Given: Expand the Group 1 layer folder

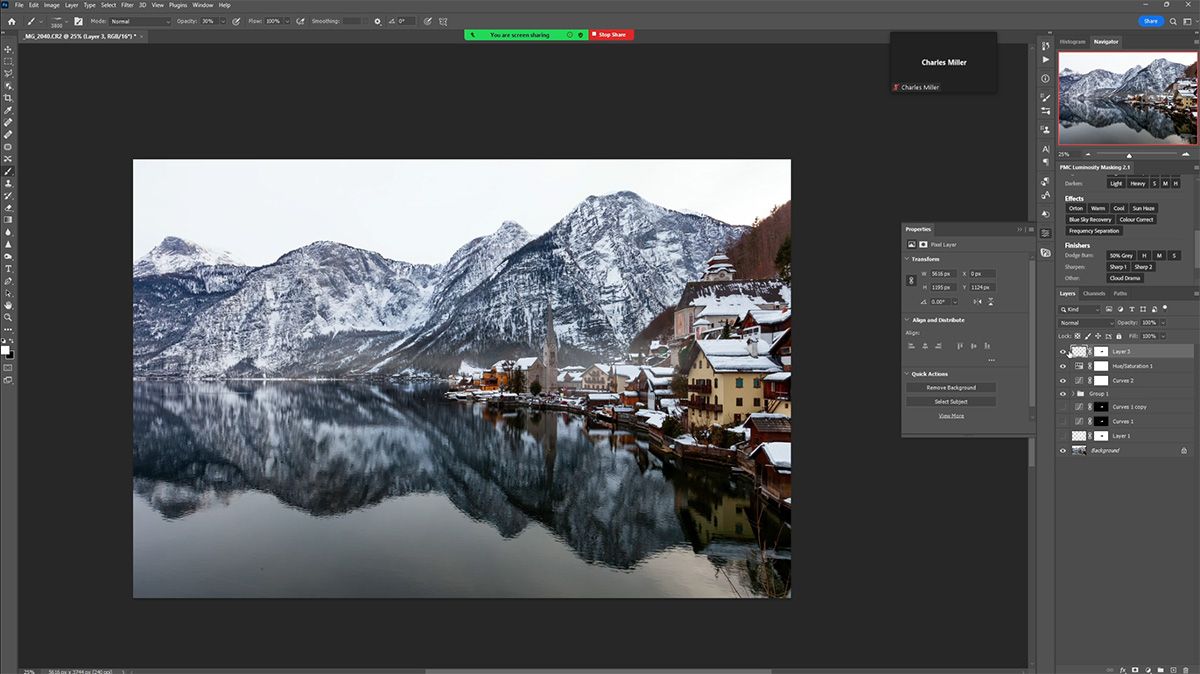Looking at the screenshot, I should 1072,394.
